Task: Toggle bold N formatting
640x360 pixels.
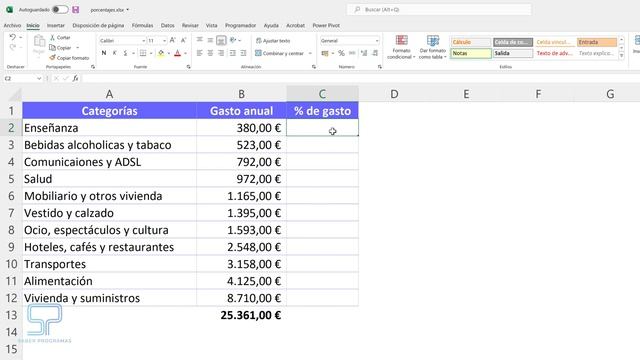Action: (x=104, y=53)
